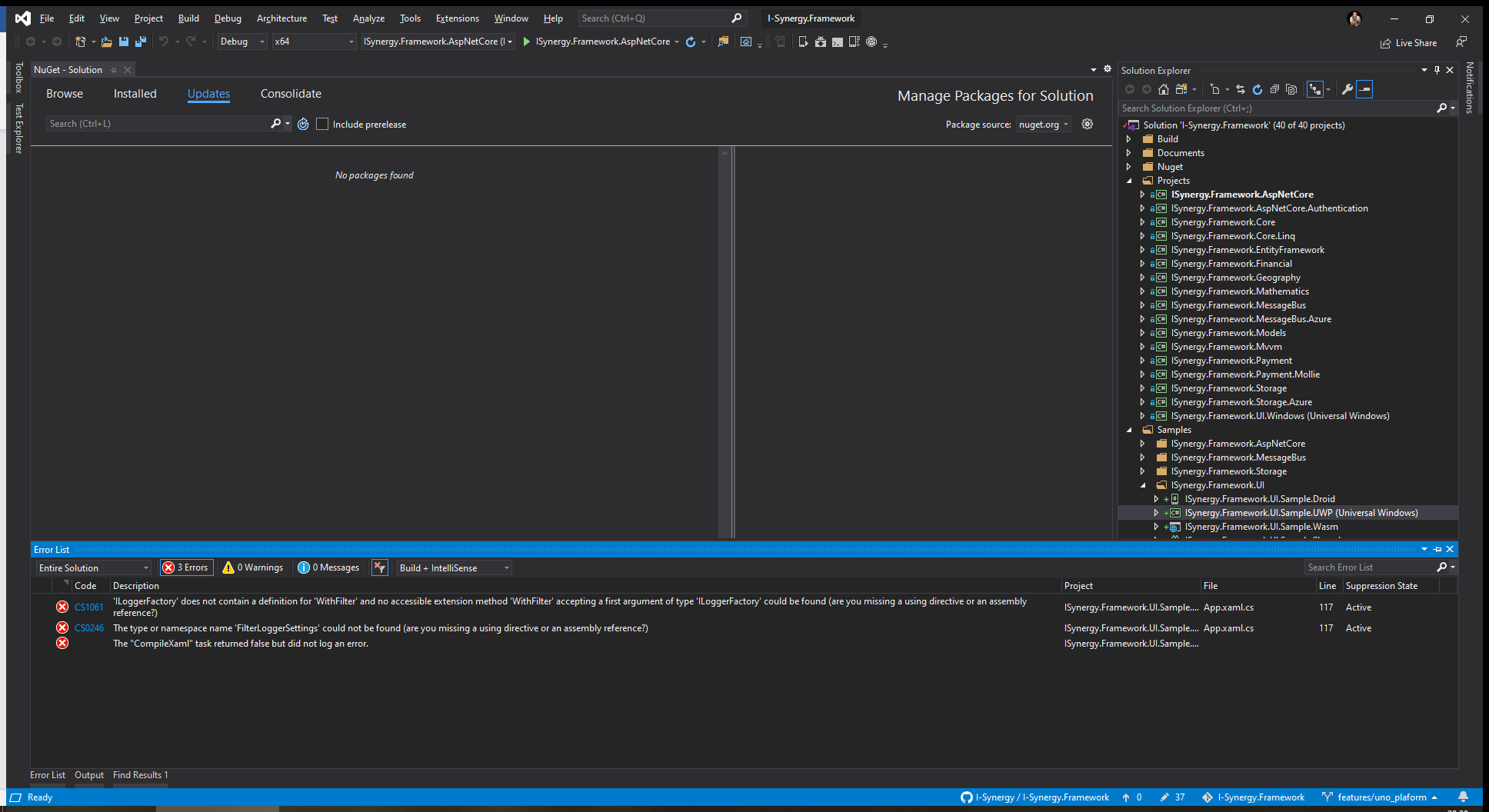This screenshot has width=1489, height=812.
Task: Open the Notifications bell in status bar
Action: (1464, 797)
